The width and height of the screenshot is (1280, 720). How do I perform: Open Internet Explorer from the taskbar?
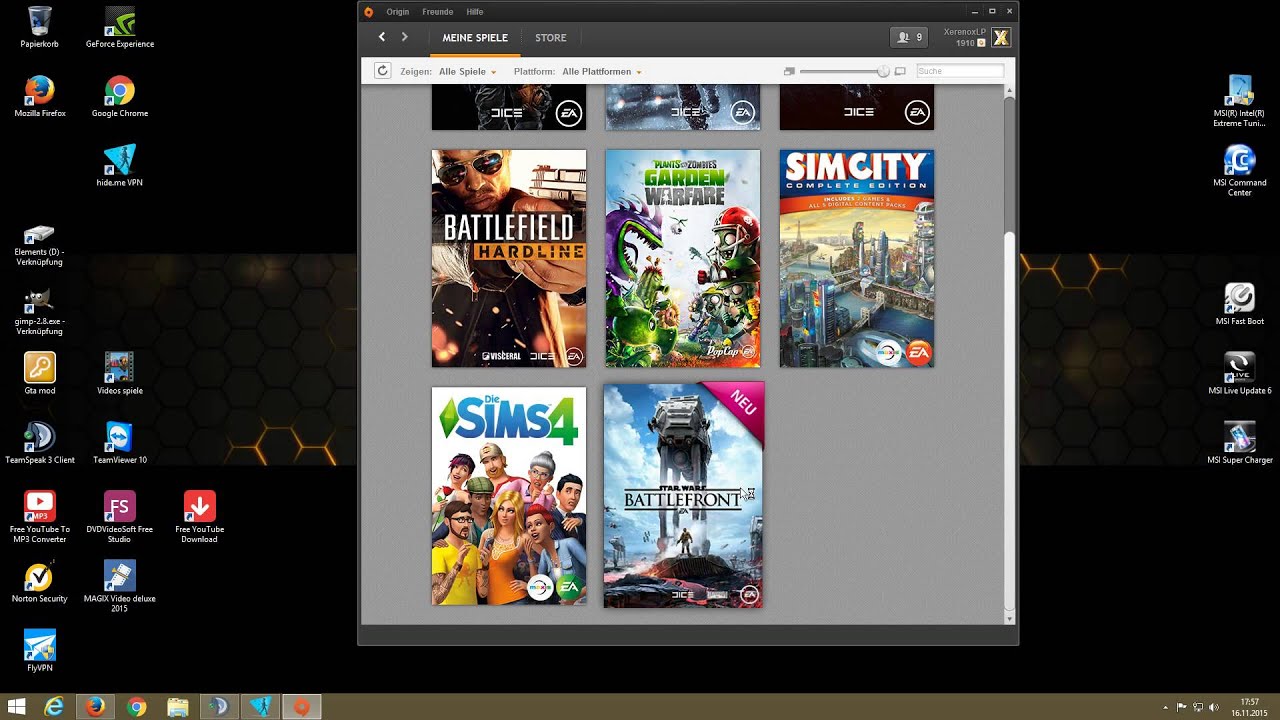[54, 707]
